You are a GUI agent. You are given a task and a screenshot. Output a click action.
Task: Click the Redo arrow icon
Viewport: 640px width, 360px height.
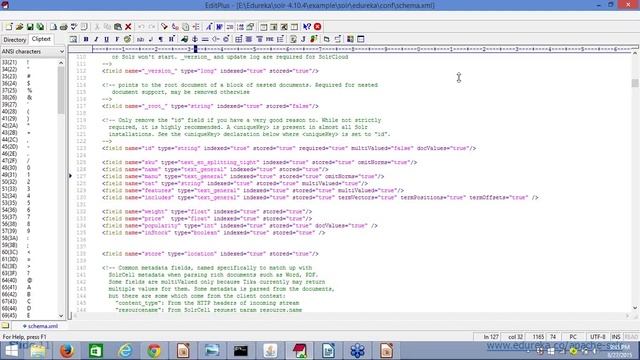tap(152, 27)
